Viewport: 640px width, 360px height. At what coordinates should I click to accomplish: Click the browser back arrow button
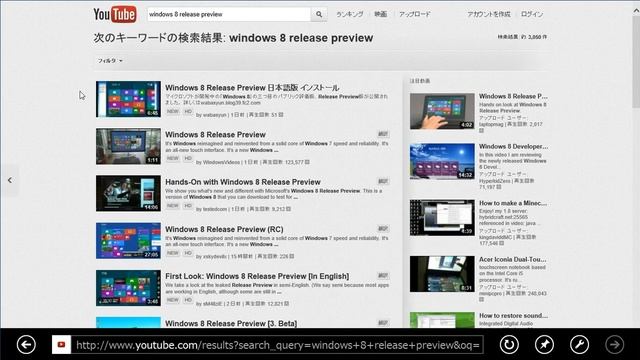tap(27, 345)
